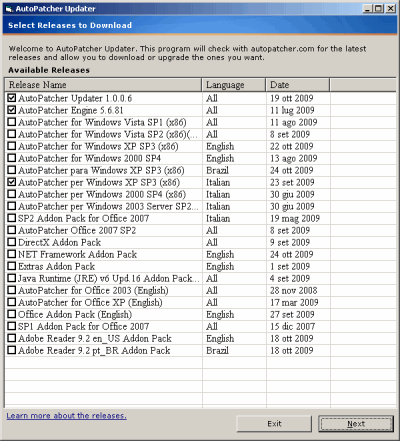This screenshot has width=400, height=441.
Task: Click the '15 dic 2007' date cell
Action: coord(292,326)
